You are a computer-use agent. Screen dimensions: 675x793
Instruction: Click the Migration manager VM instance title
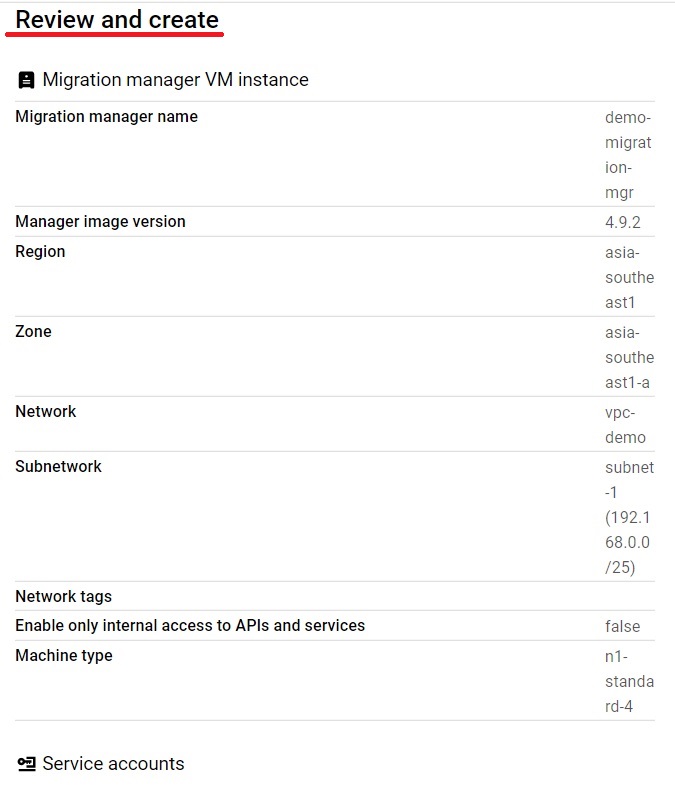175,80
